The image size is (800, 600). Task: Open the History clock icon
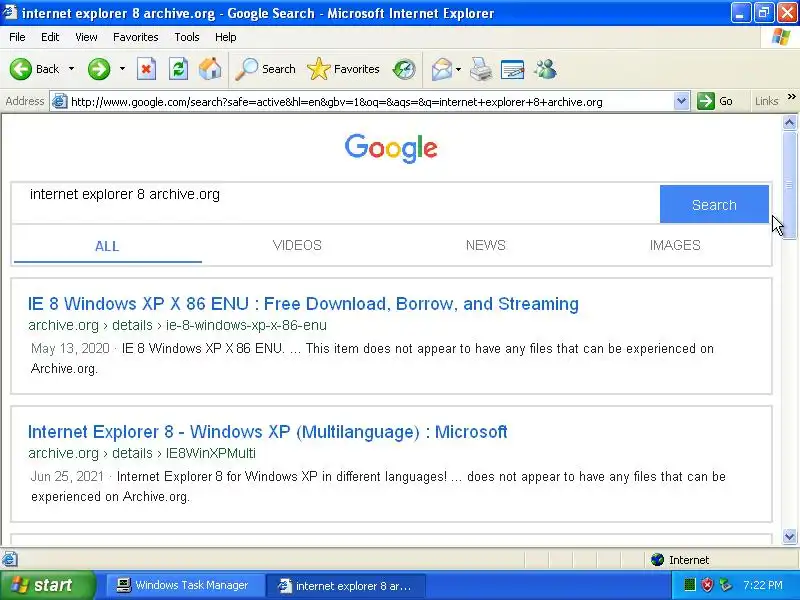pyautogui.click(x=404, y=69)
